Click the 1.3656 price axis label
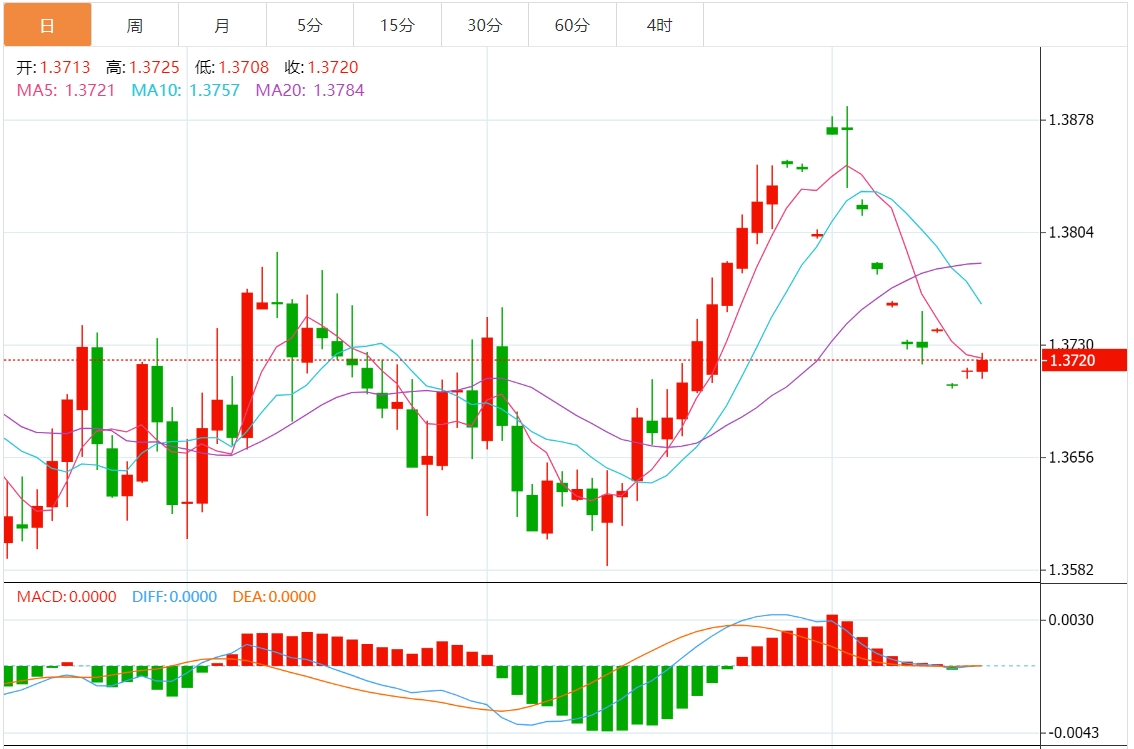Image resolution: width=1134 pixels, height=749 pixels. pos(1071,457)
